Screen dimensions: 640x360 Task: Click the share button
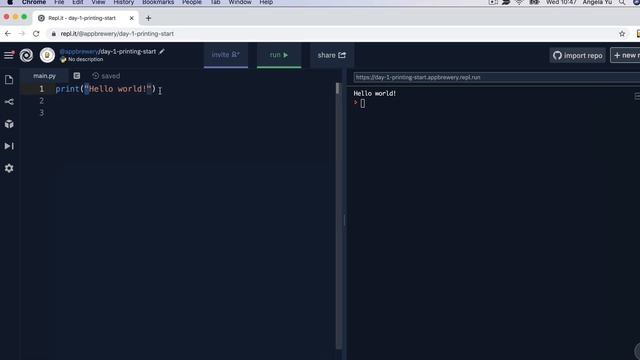[331, 55]
